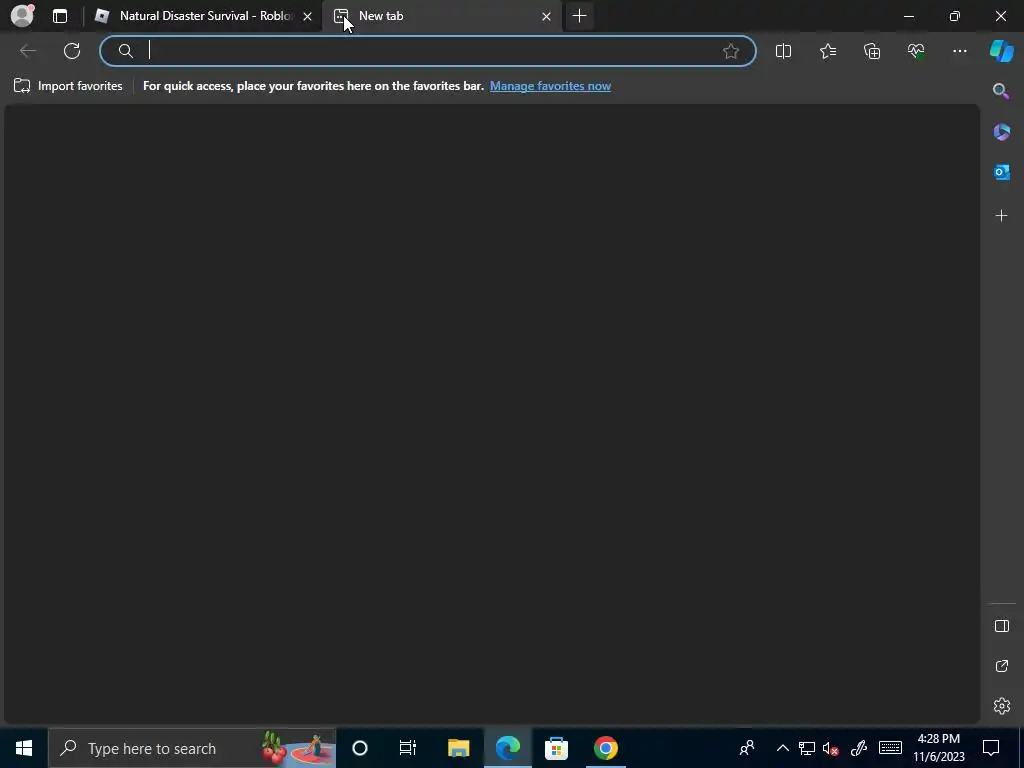Click the search icon in address bar
Screen dimensions: 1024x768
tap(125, 51)
